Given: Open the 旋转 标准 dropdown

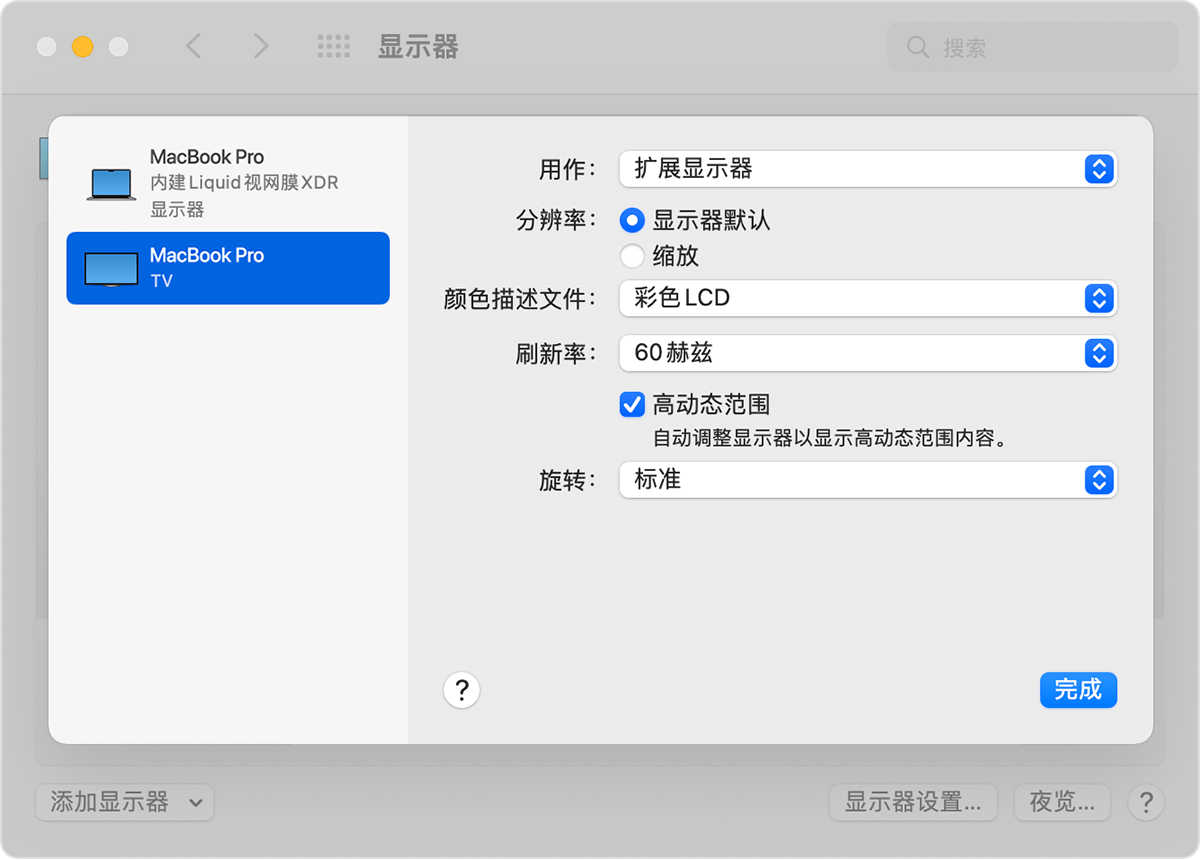Looking at the screenshot, I should click(867, 480).
